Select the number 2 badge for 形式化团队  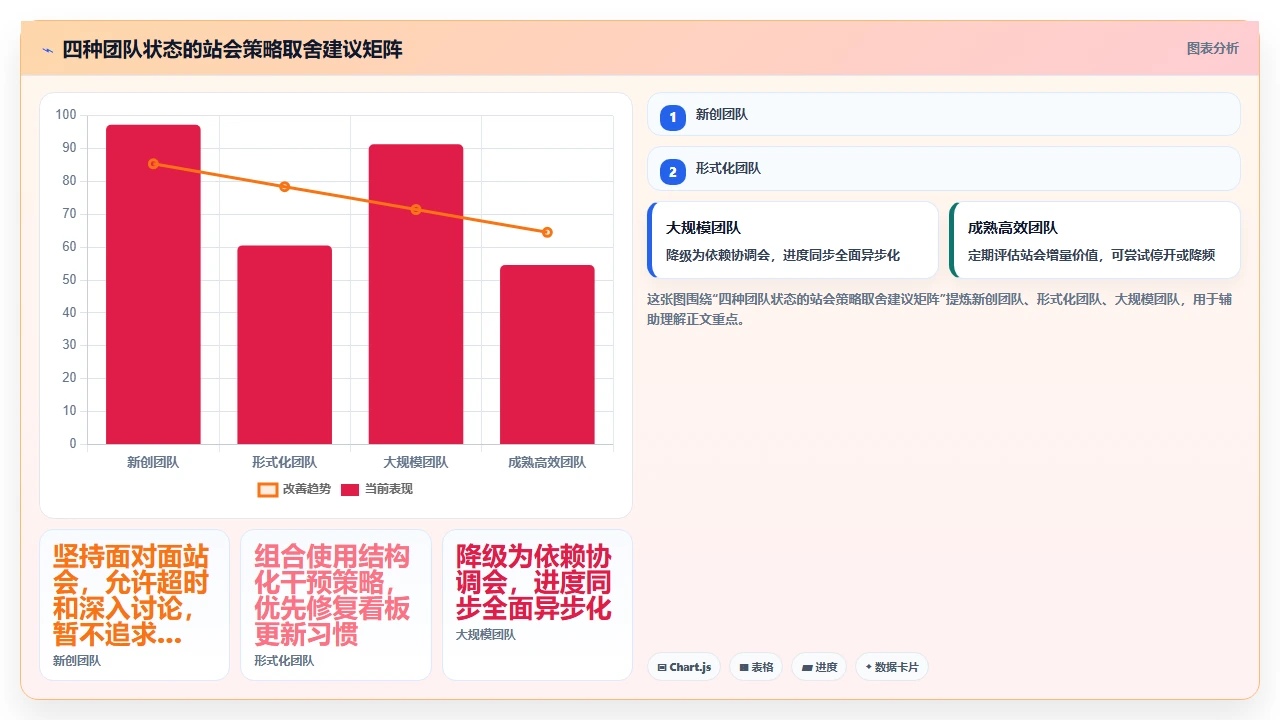[x=673, y=171]
